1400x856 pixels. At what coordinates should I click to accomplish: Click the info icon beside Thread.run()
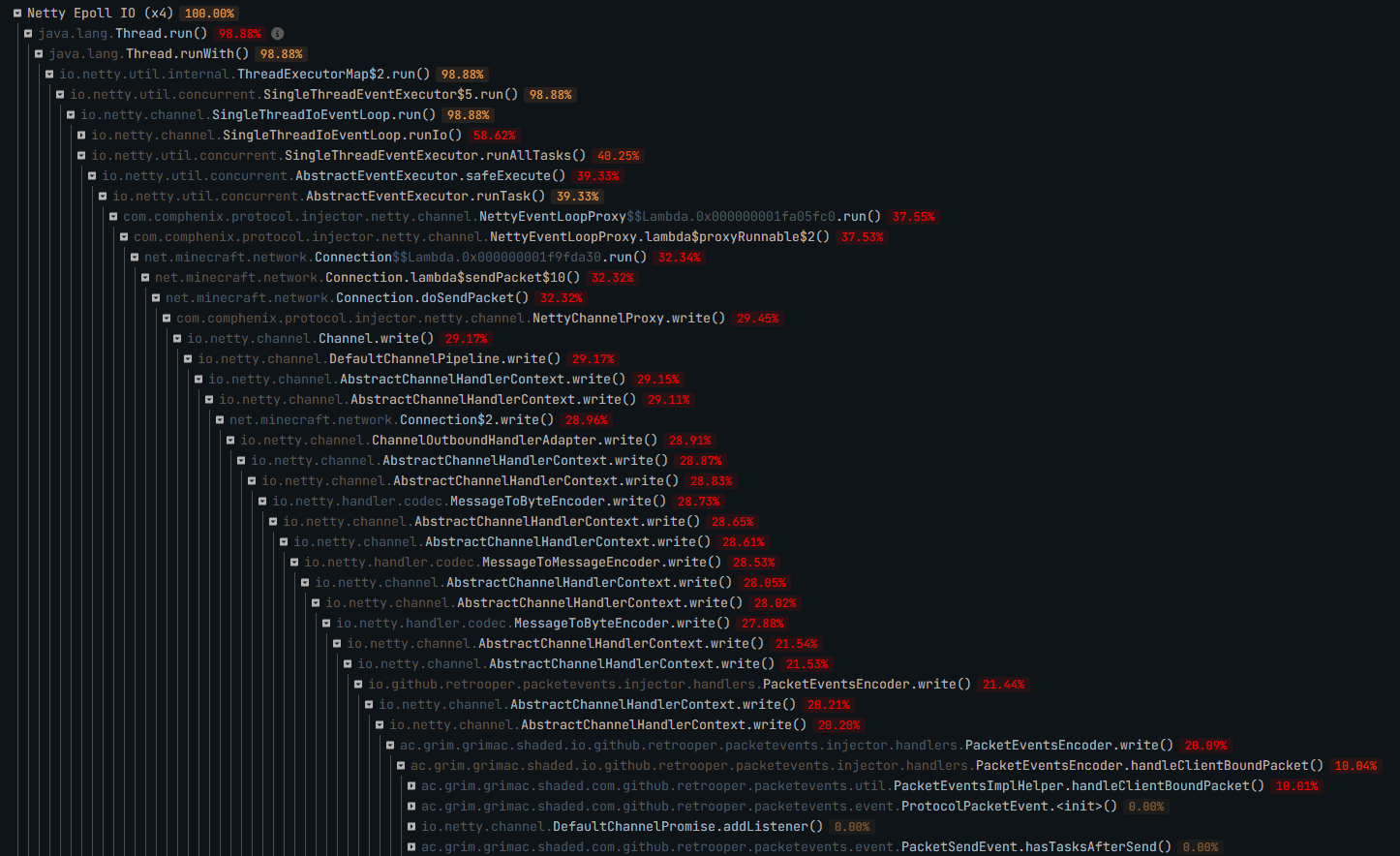pos(278,34)
